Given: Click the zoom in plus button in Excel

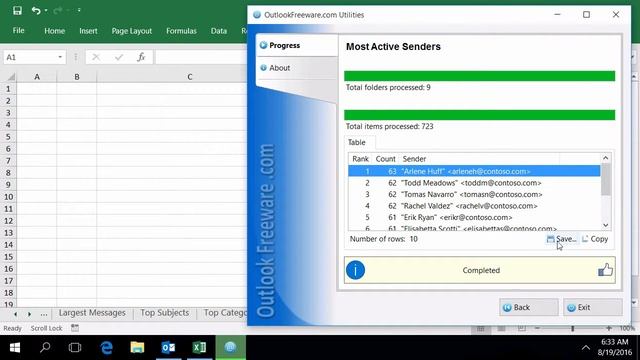Looking at the screenshot, I should coord(609,328).
